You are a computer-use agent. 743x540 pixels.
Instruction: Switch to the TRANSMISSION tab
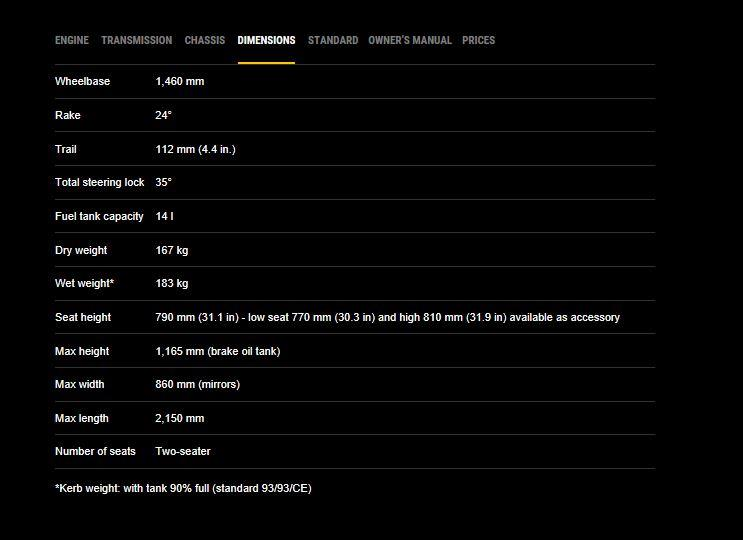click(x=137, y=40)
